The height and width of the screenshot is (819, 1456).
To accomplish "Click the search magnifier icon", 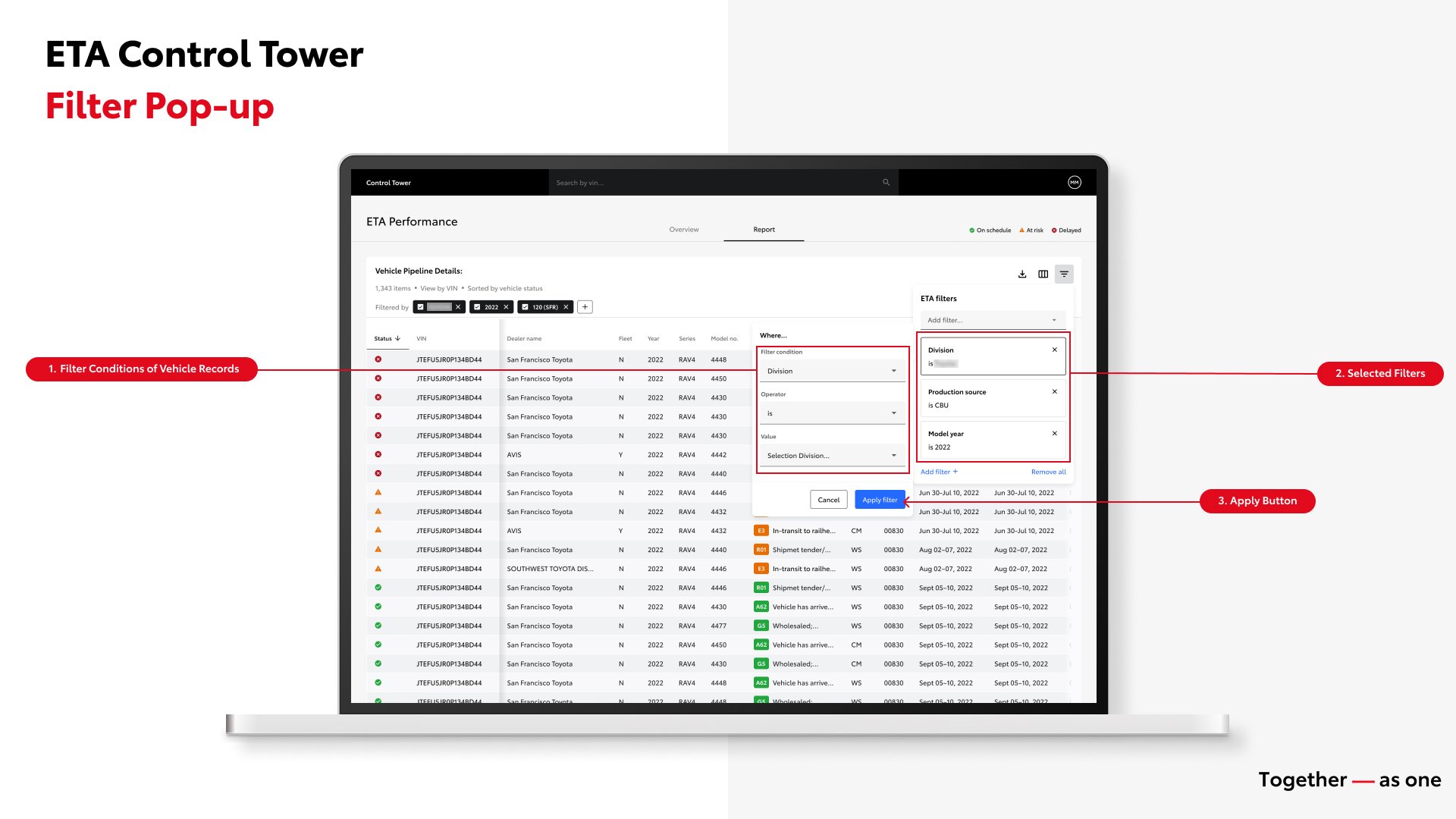I will 886,183.
